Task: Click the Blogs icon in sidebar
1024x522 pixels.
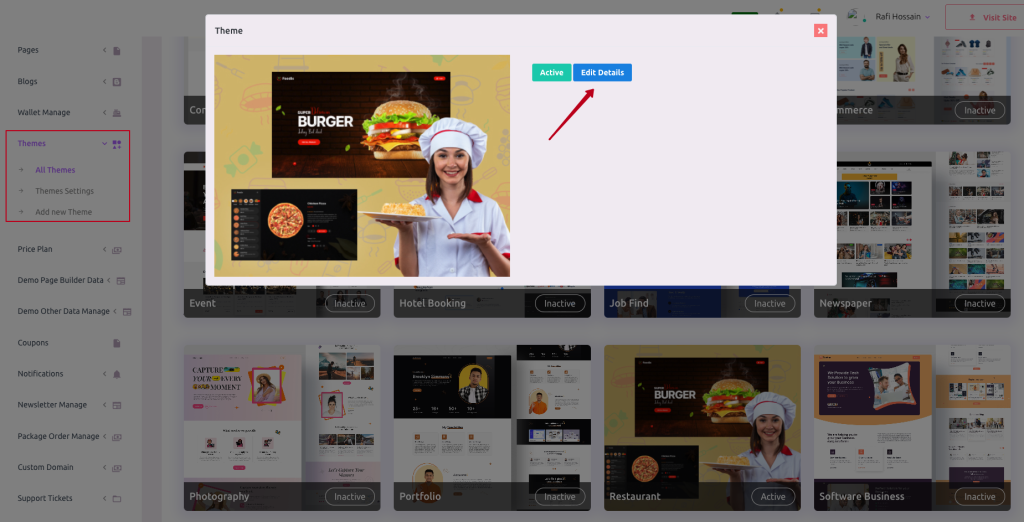Action: click(117, 82)
